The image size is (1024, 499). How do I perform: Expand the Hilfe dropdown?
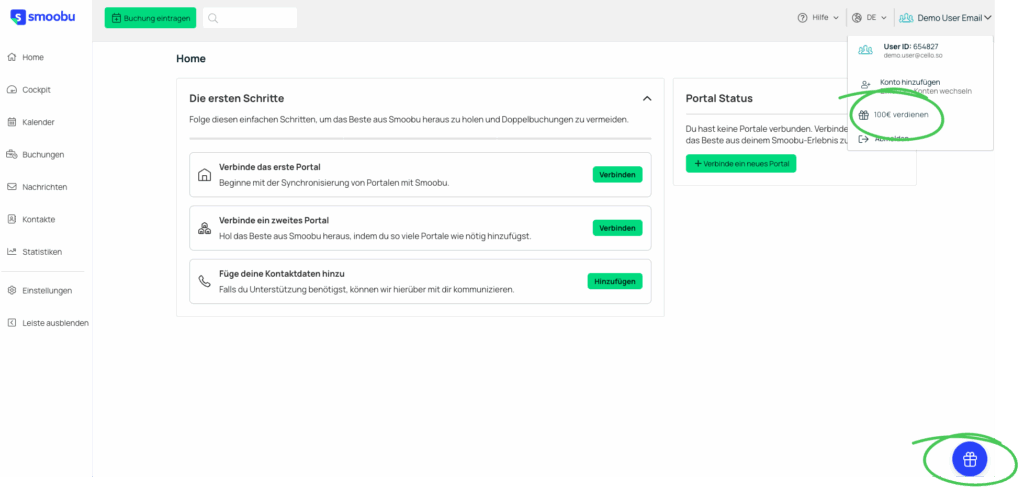click(818, 18)
